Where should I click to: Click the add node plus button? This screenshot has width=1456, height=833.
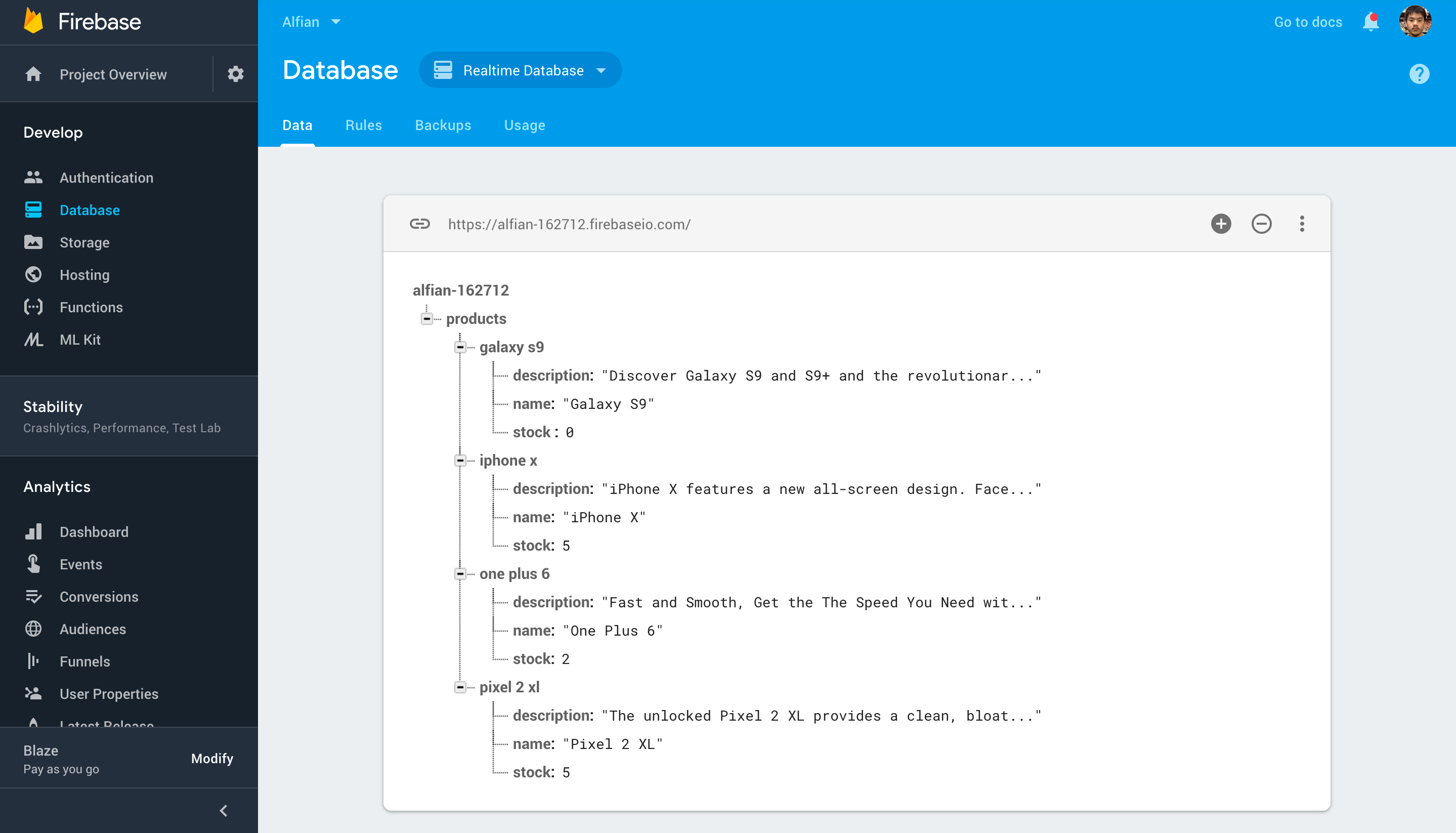click(x=1221, y=224)
